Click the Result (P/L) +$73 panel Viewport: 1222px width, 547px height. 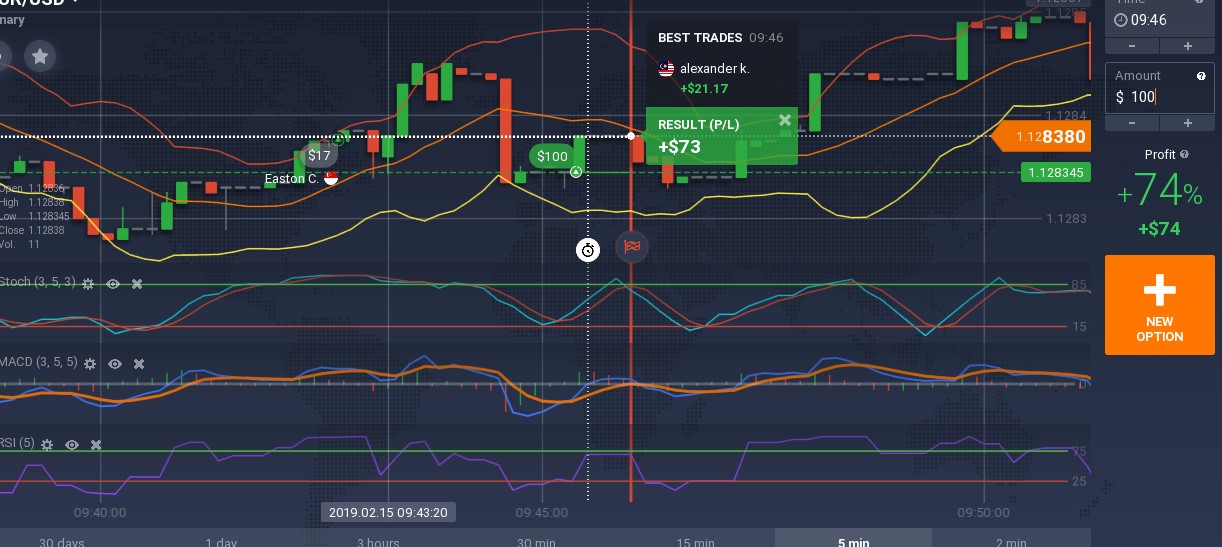point(721,136)
